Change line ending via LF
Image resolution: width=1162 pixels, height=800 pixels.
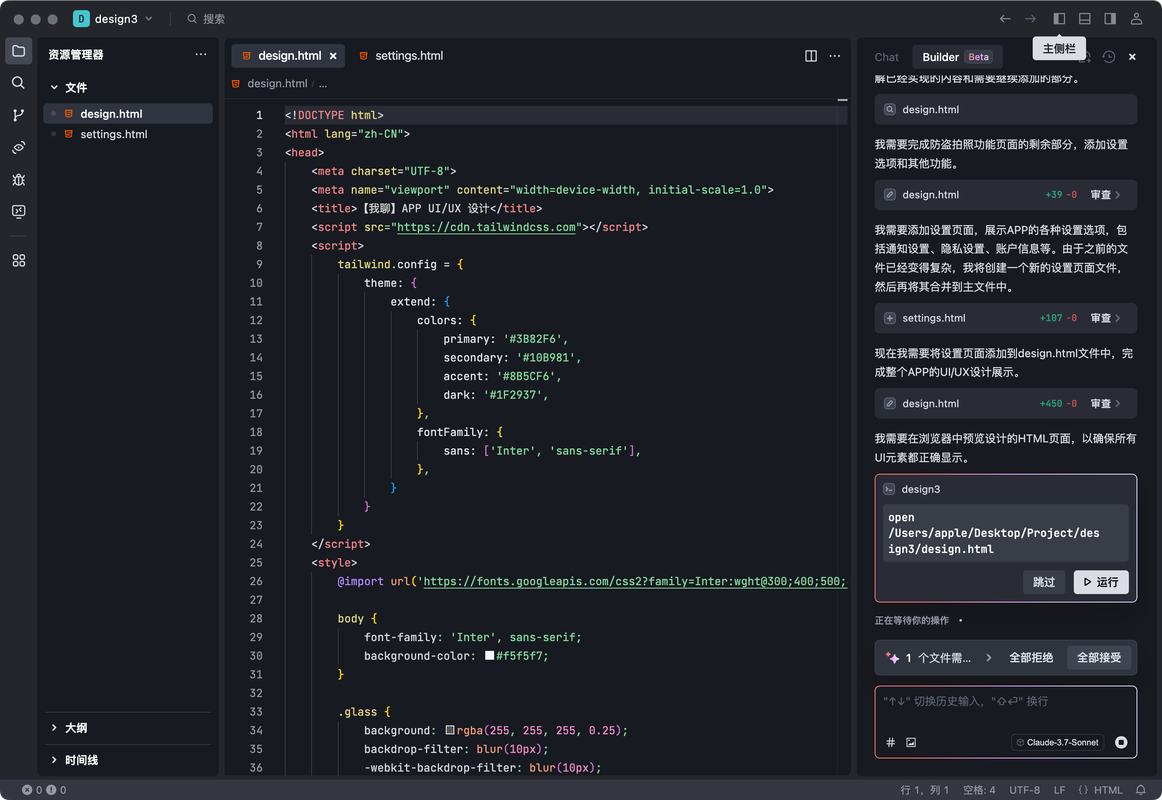[1059, 790]
